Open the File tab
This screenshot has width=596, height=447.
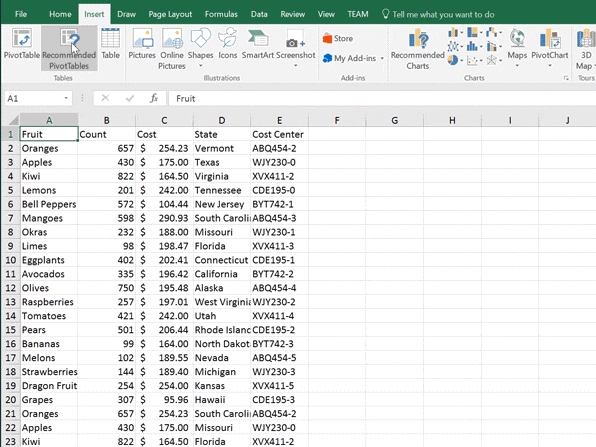(21, 14)
